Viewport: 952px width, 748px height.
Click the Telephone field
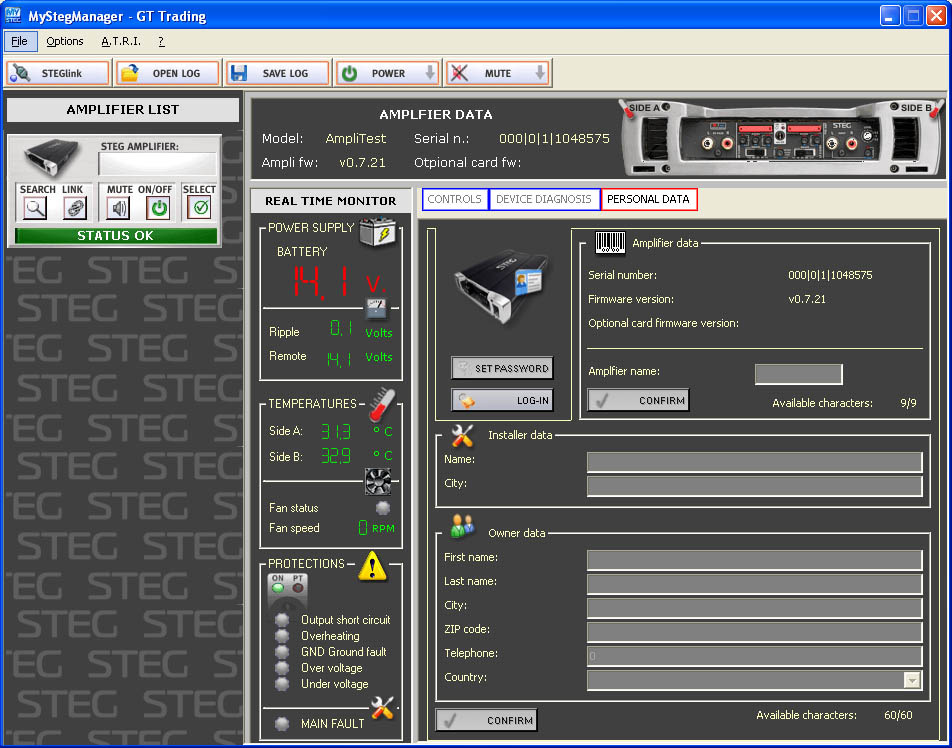(755, 656)
